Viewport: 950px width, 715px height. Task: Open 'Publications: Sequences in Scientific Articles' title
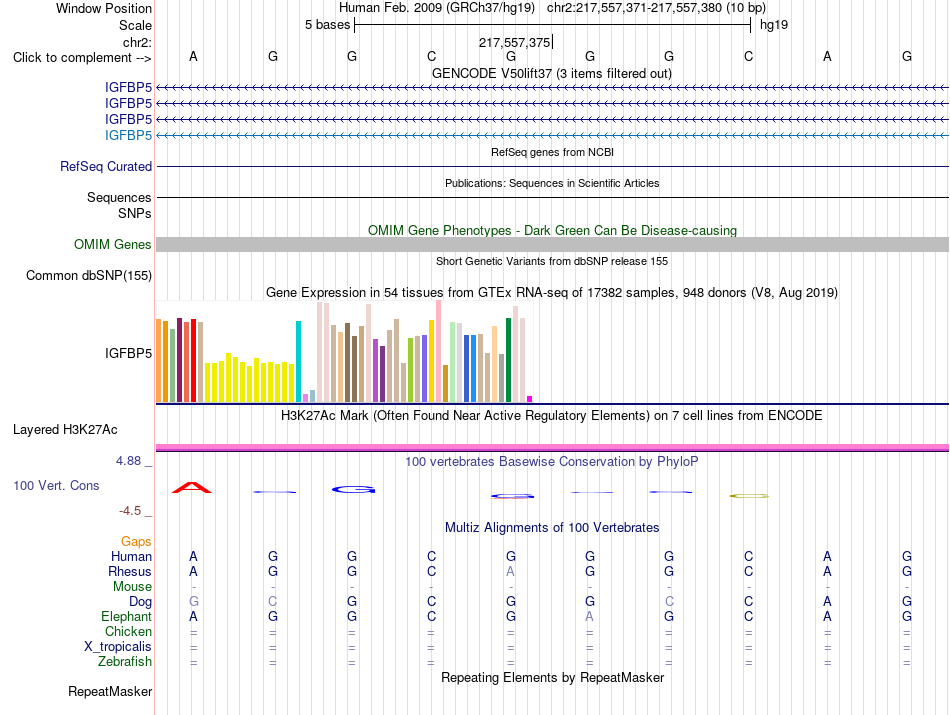click(x=552, y=184)
